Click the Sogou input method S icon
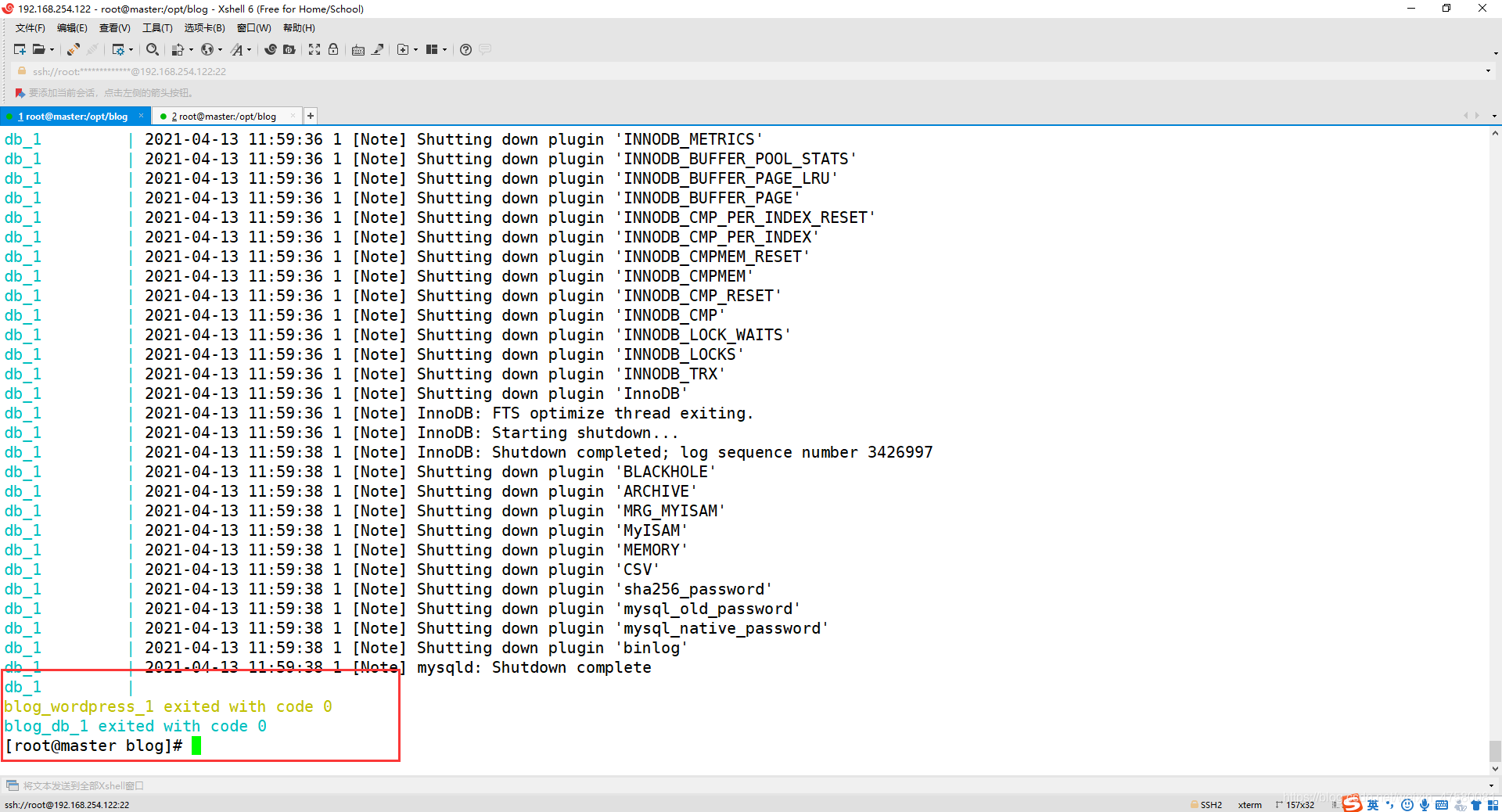1502x812 pixels. [1353, 803]
